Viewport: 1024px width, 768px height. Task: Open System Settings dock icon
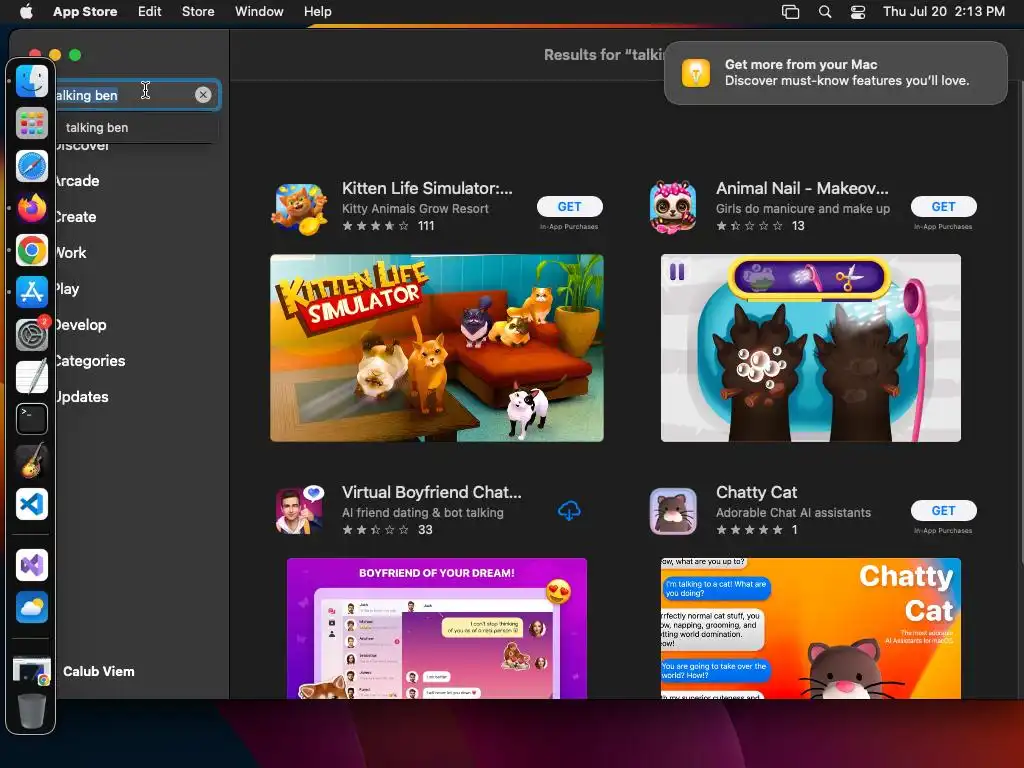click(x=31, y=335)
